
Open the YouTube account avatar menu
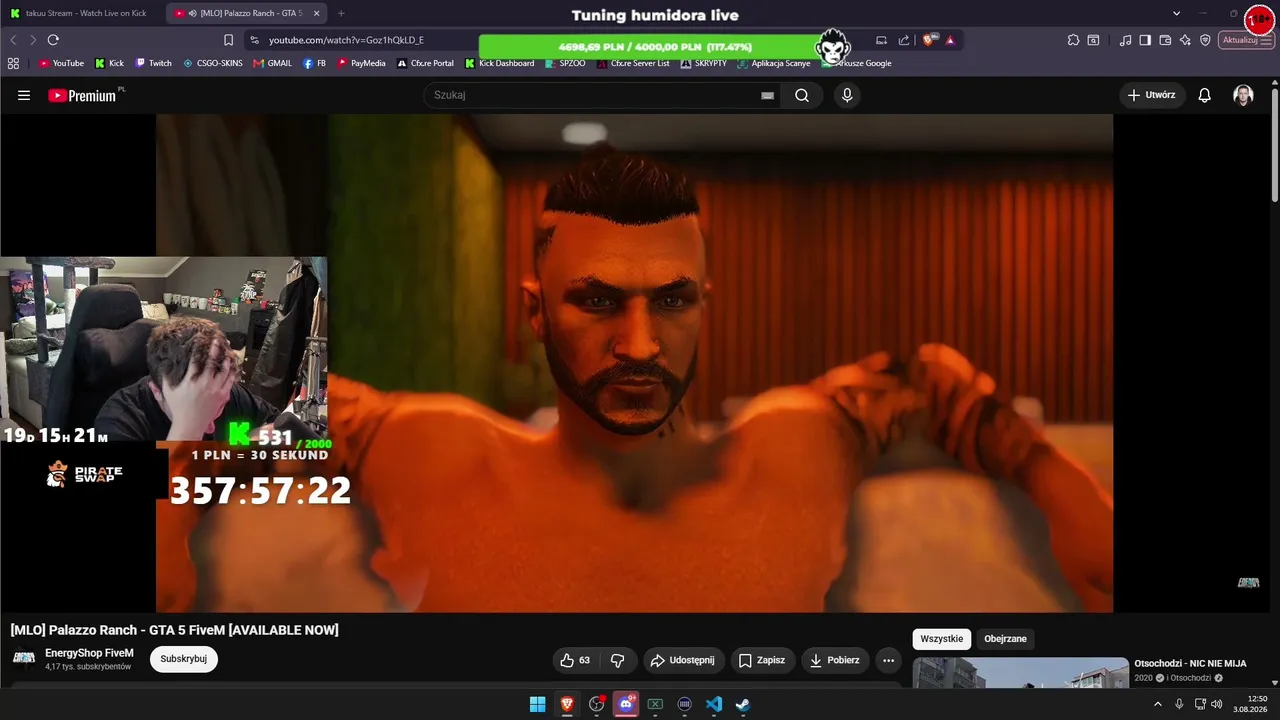tap(1243, 95)
